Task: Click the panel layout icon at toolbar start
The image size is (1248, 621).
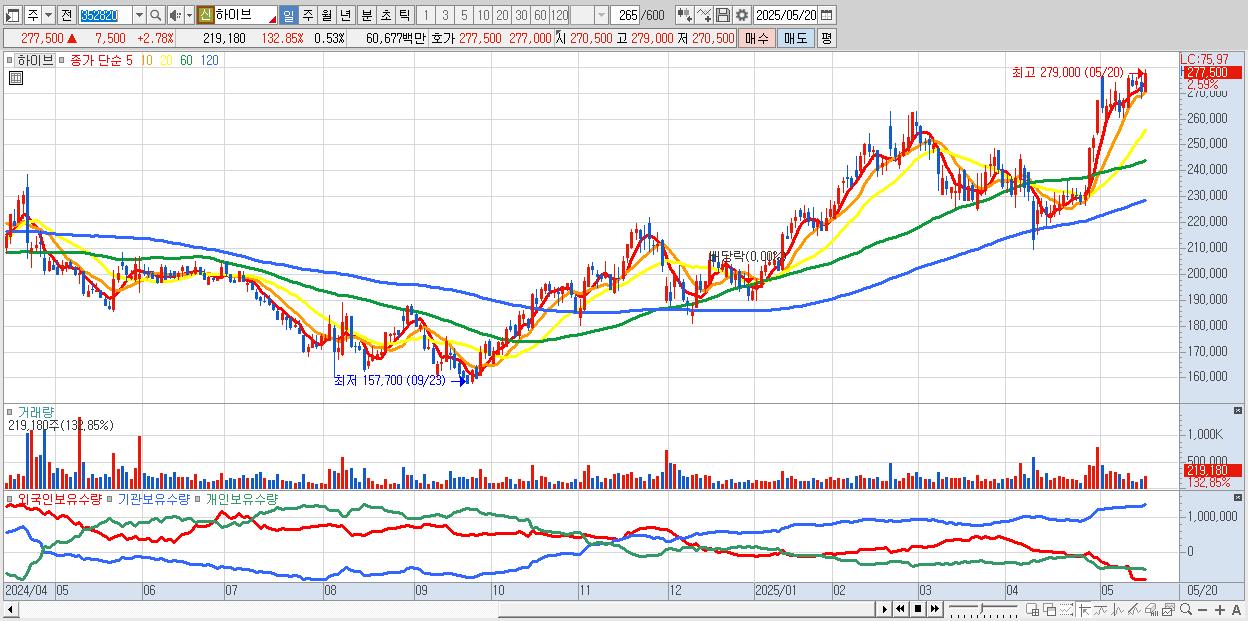Action: point(12,15)
